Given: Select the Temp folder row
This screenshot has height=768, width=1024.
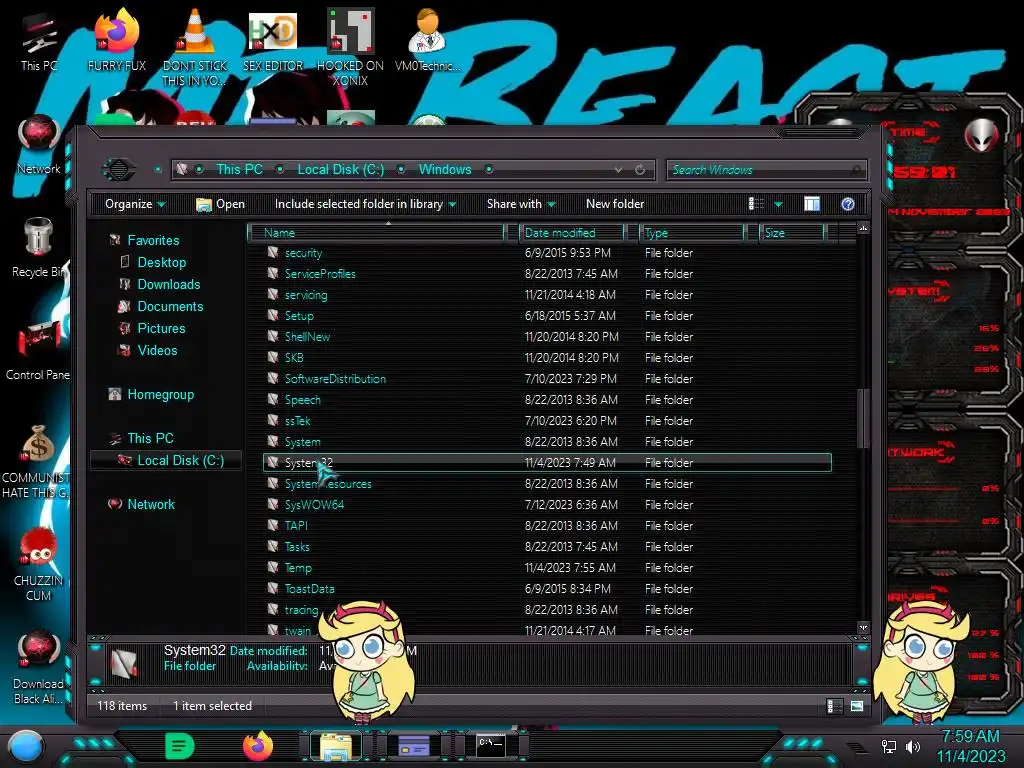Looking at the screenshot, I should 547,568.
